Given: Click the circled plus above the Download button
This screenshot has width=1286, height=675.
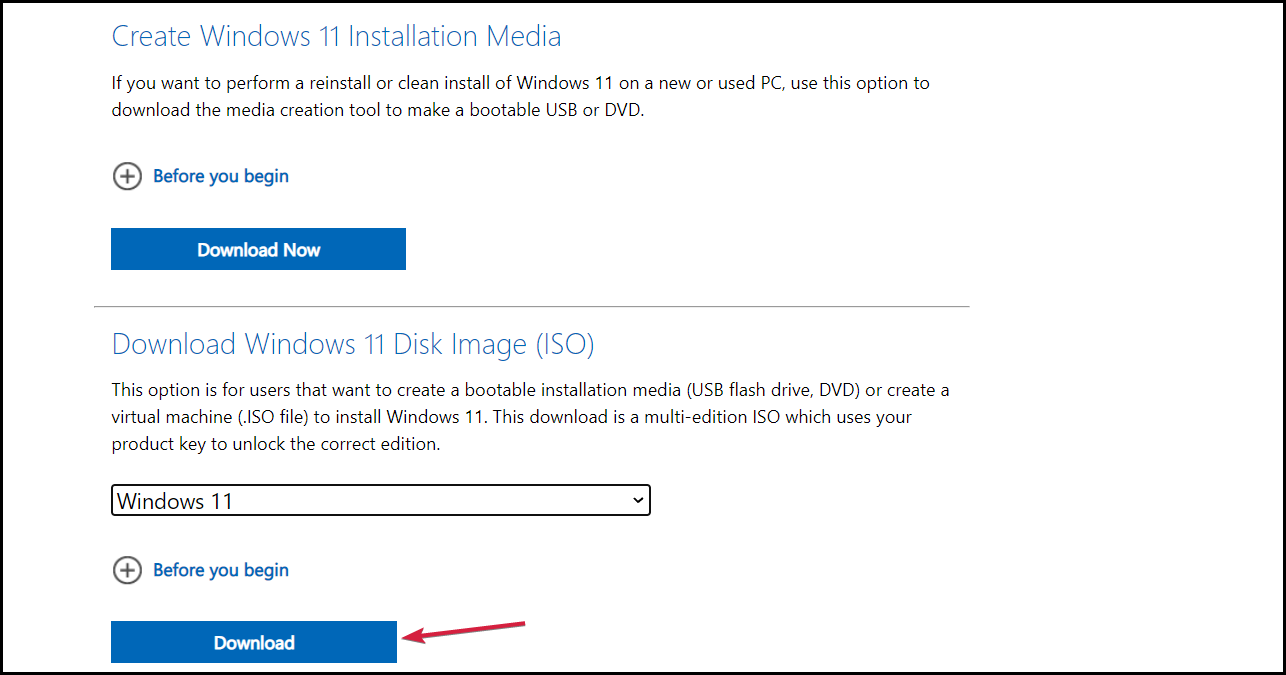Looking at the screenshot, I should pos(127,570).
